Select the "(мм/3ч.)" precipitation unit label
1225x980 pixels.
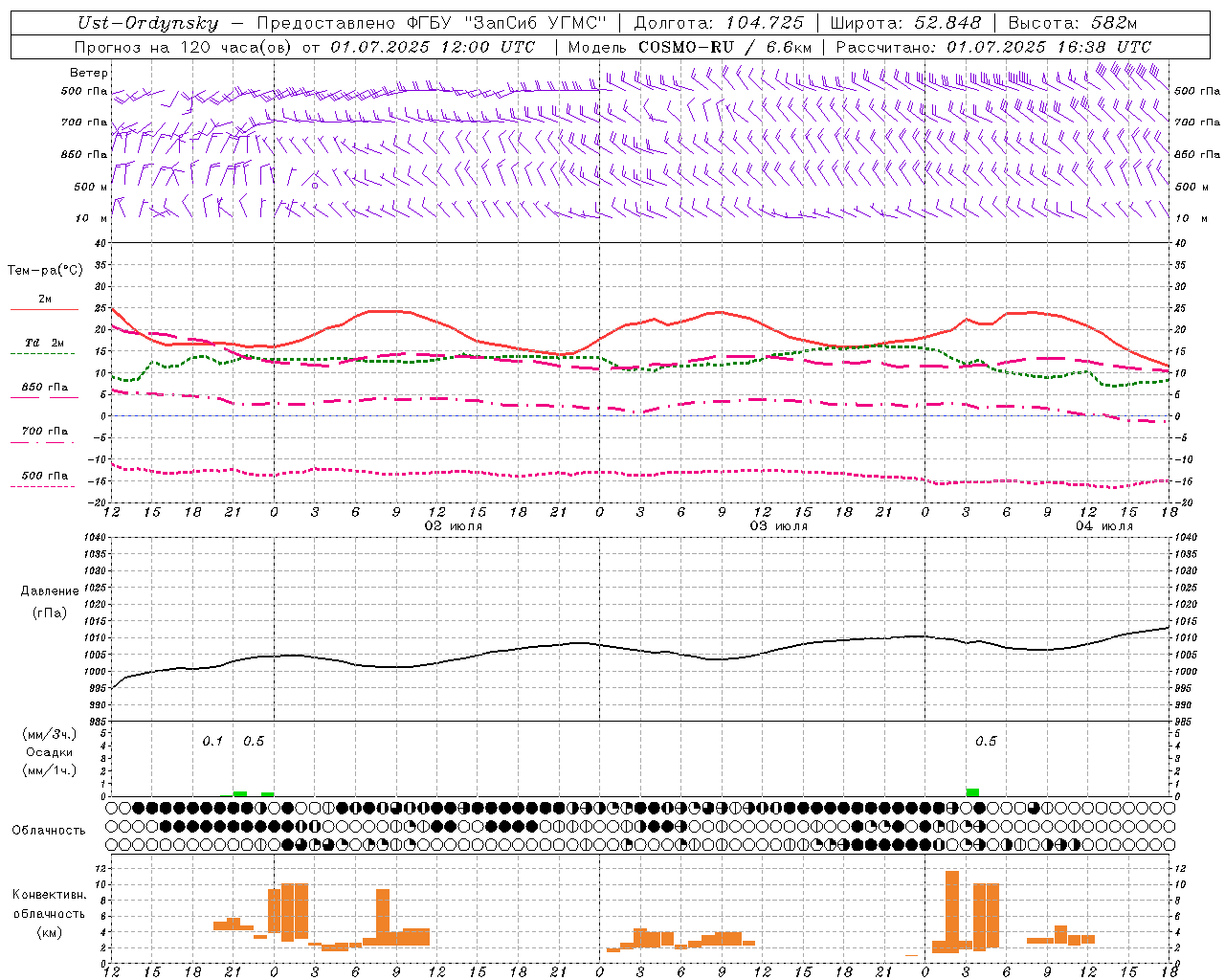50,734
